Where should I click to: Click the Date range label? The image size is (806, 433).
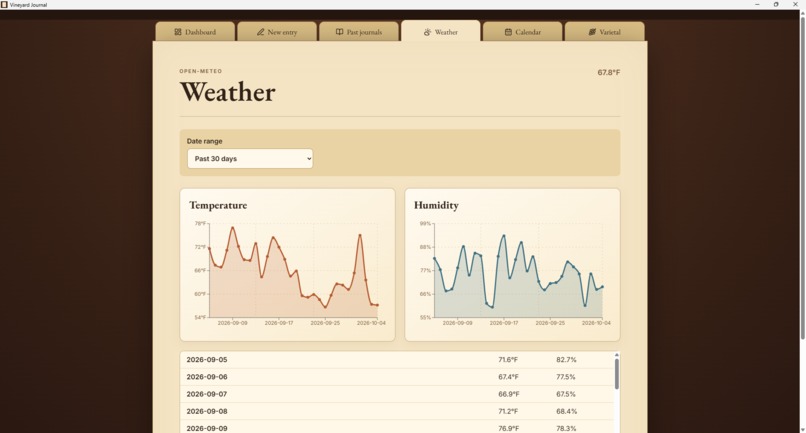tap(205, 141)
